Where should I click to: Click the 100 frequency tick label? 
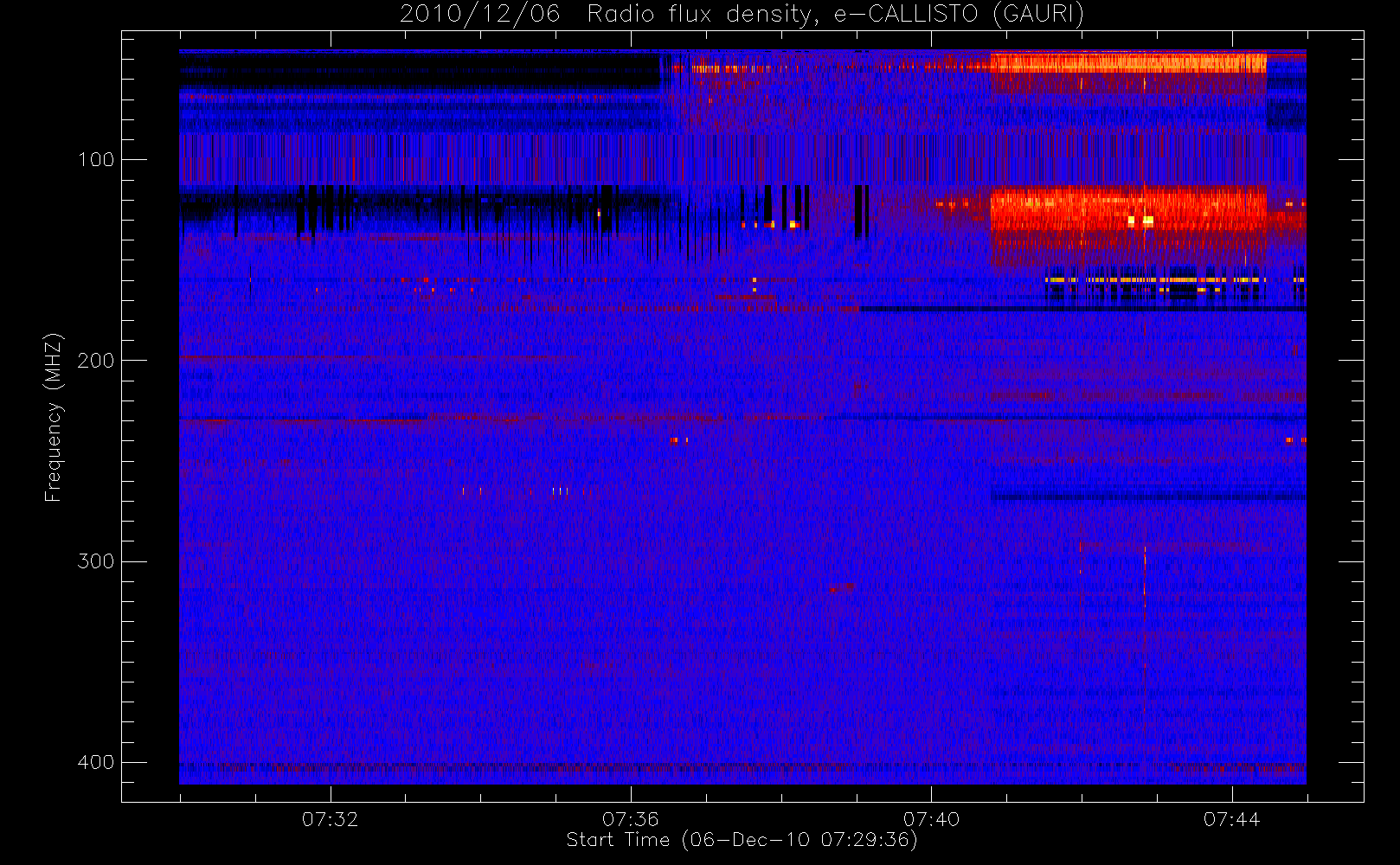(96, 159)
